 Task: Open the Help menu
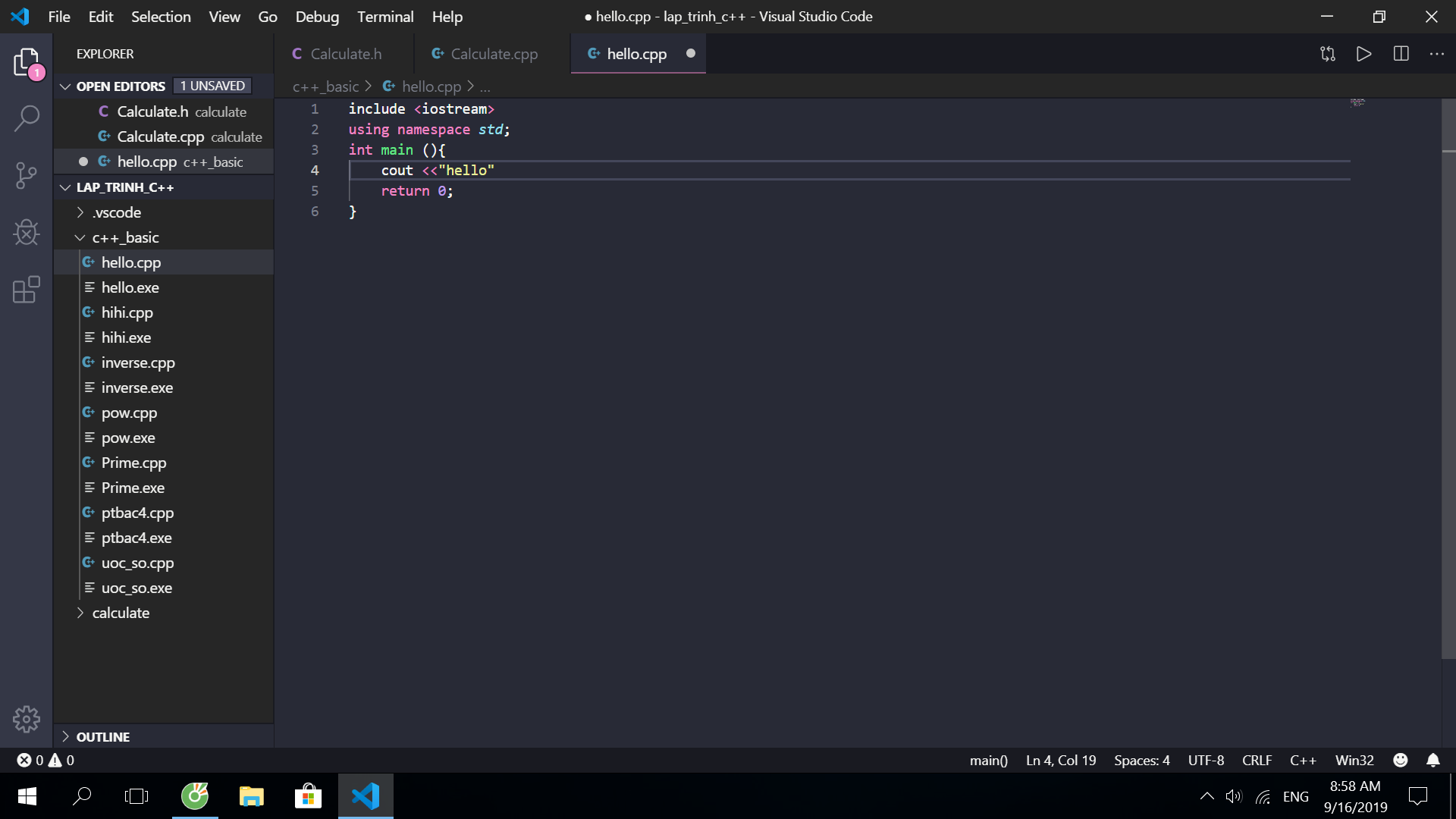[447, 17]
